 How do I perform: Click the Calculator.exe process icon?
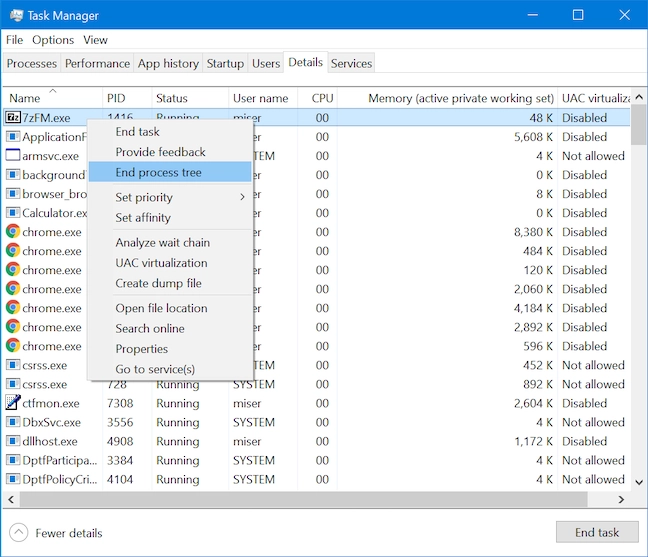tap(13, 213)
